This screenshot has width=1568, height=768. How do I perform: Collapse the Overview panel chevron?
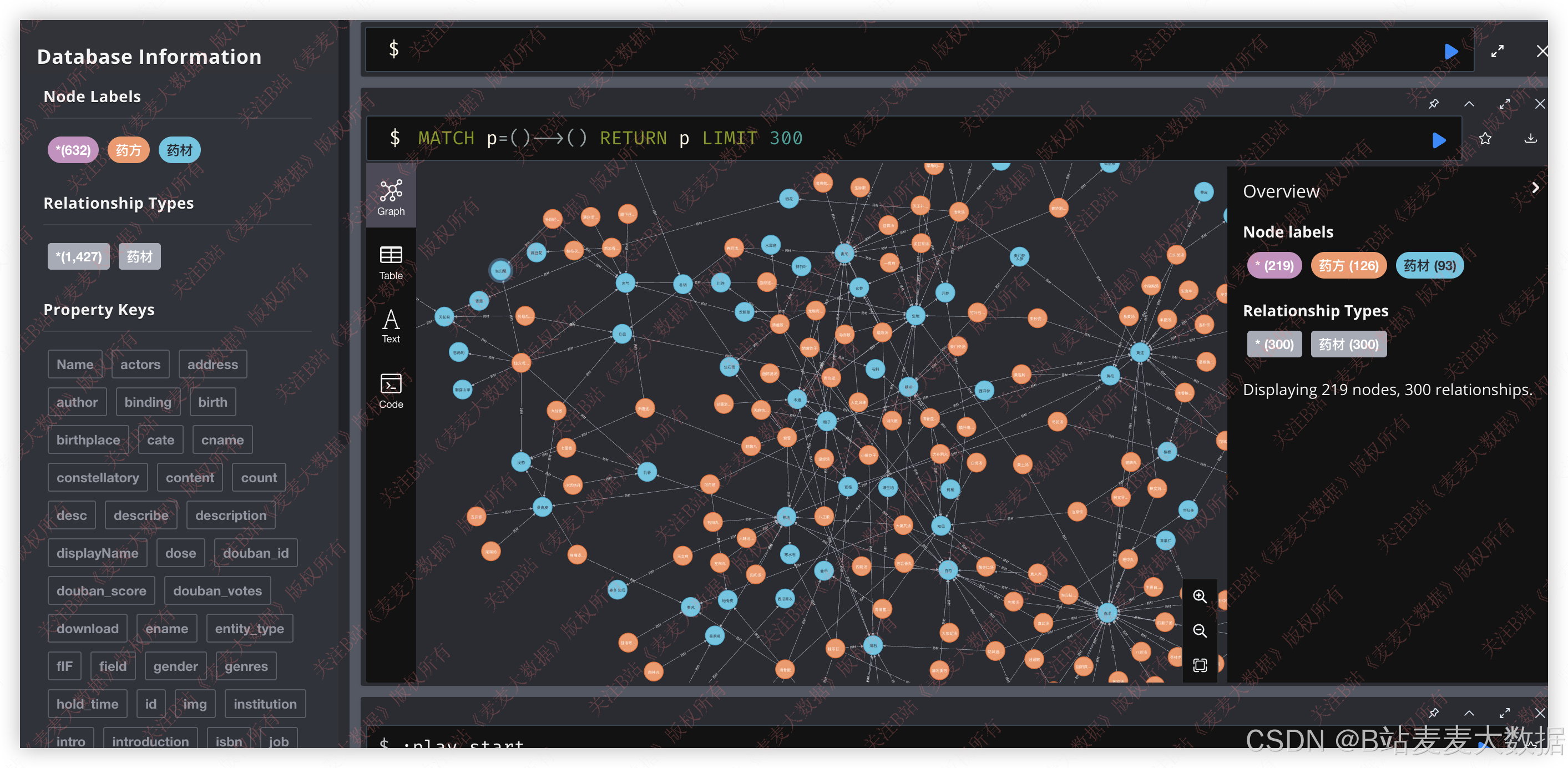1535,188
